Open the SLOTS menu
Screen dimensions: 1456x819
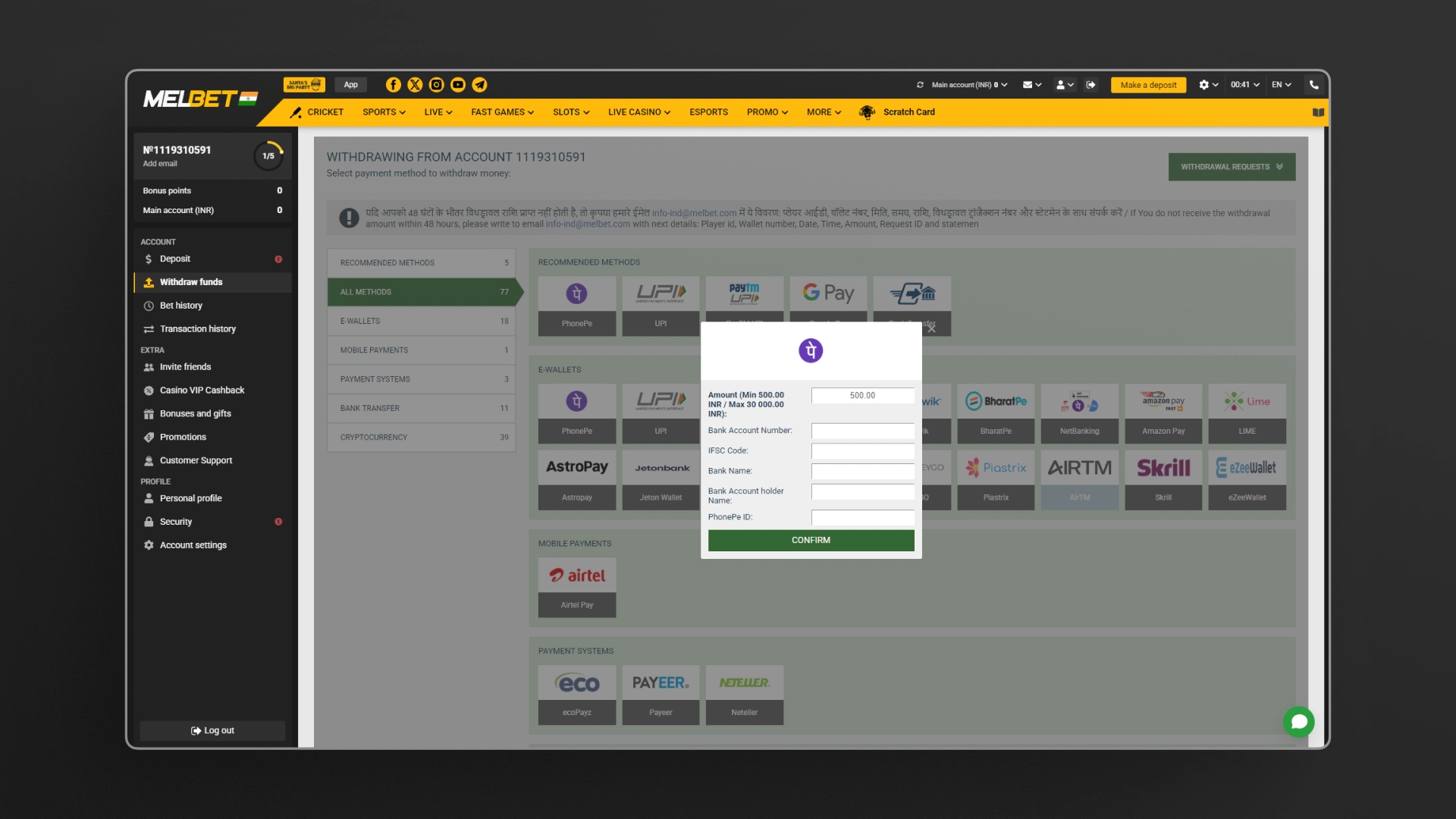coord(570,112)
